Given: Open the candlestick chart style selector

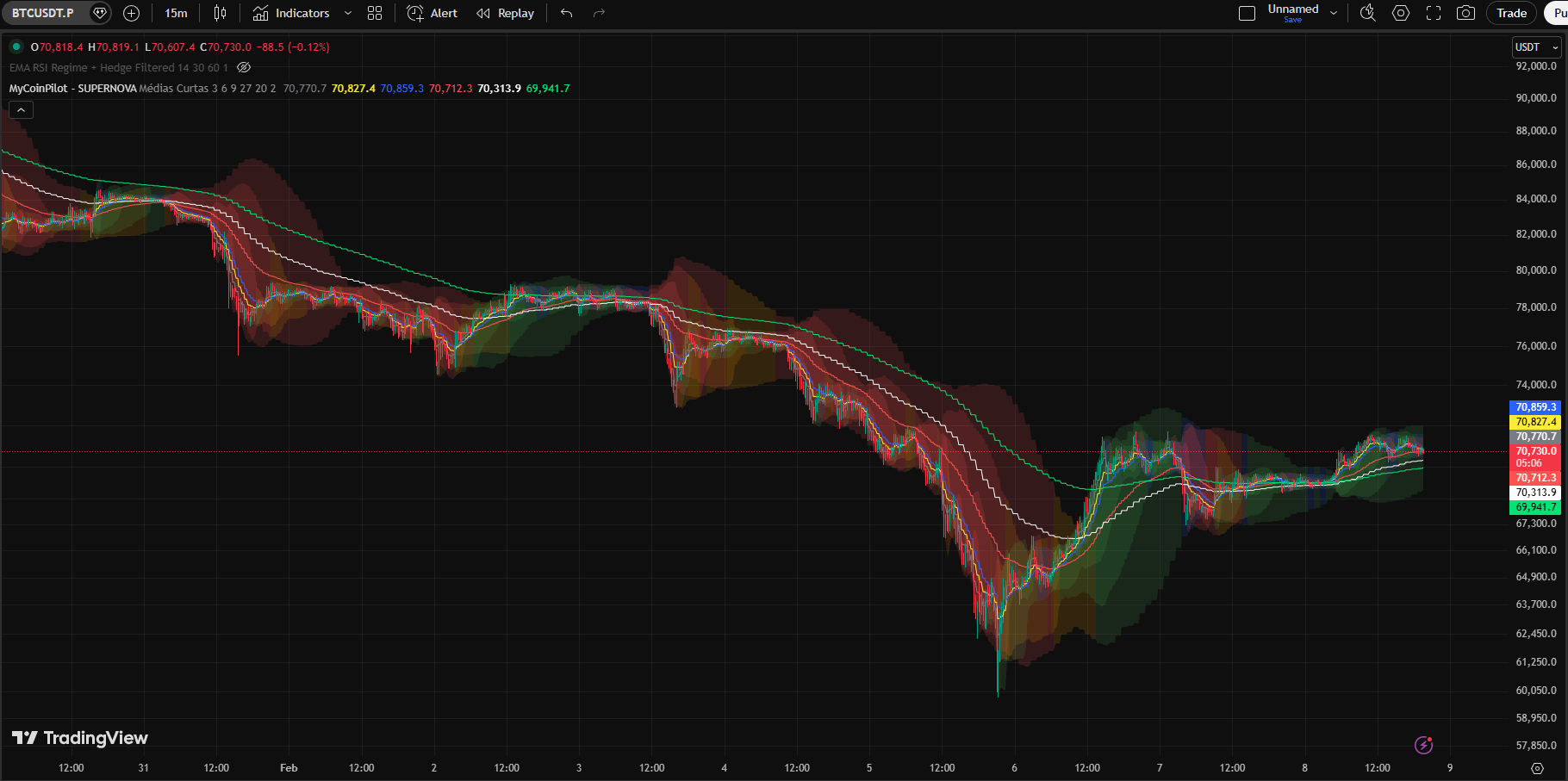Looking at the screenshot, I should coord(220,13).
